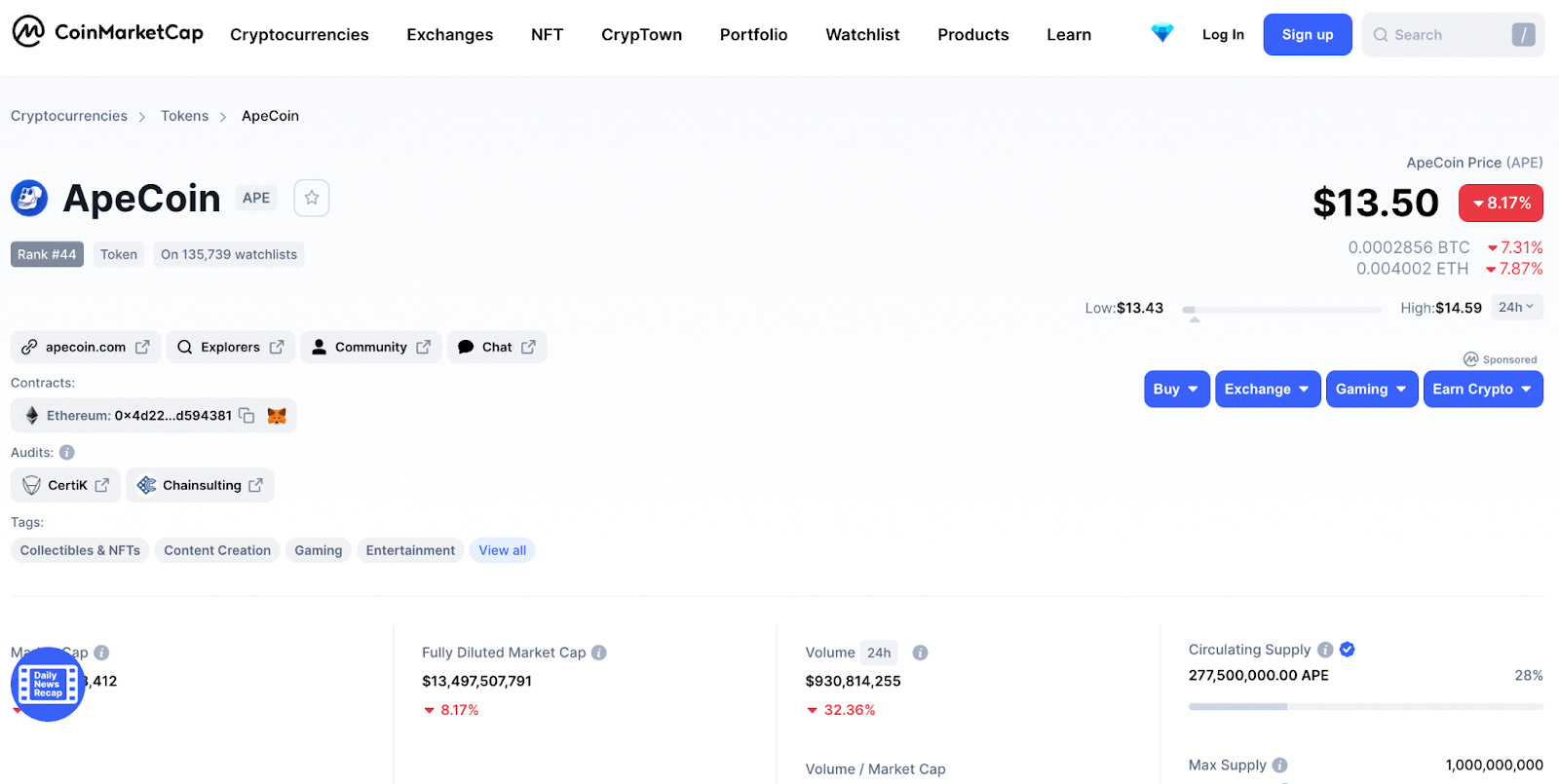1559x784 pixels.
Task: Open the Products menu
Action: pos(973,35)
